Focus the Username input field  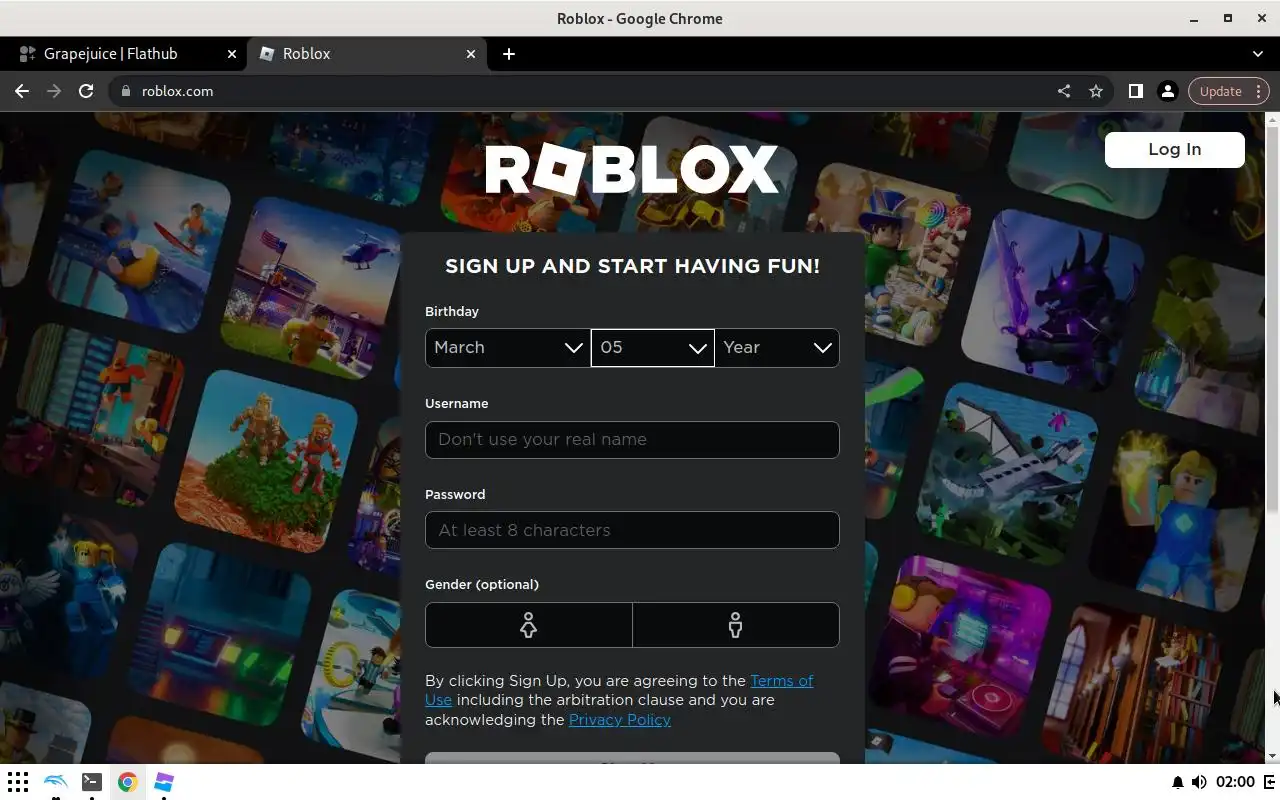pyautogui.click(x=632, y=440)
